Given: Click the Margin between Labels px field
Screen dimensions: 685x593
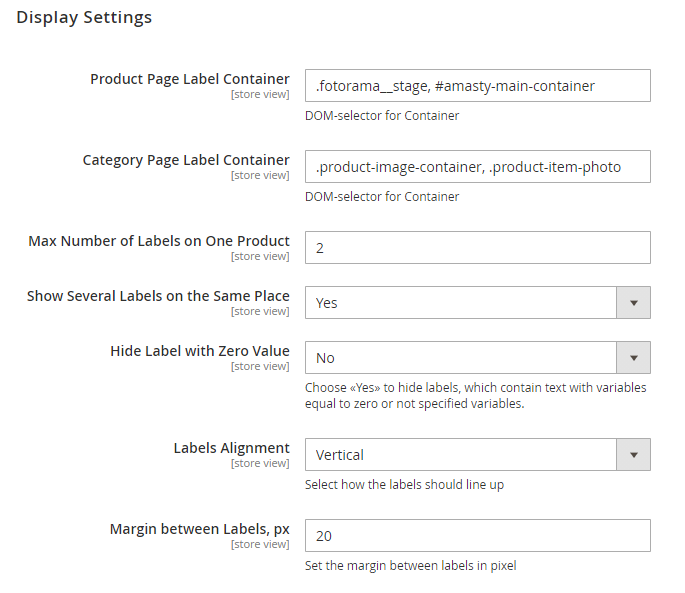Looking at the screenshot, I should (x=477, y=536).
